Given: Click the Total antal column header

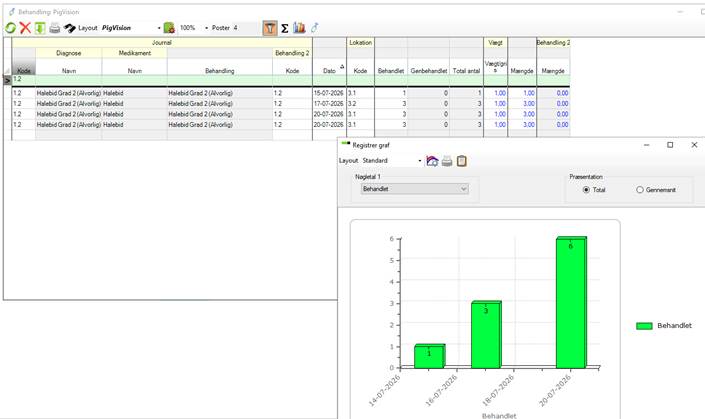Looking at the screenshot, I should click(x=466, y=71).
